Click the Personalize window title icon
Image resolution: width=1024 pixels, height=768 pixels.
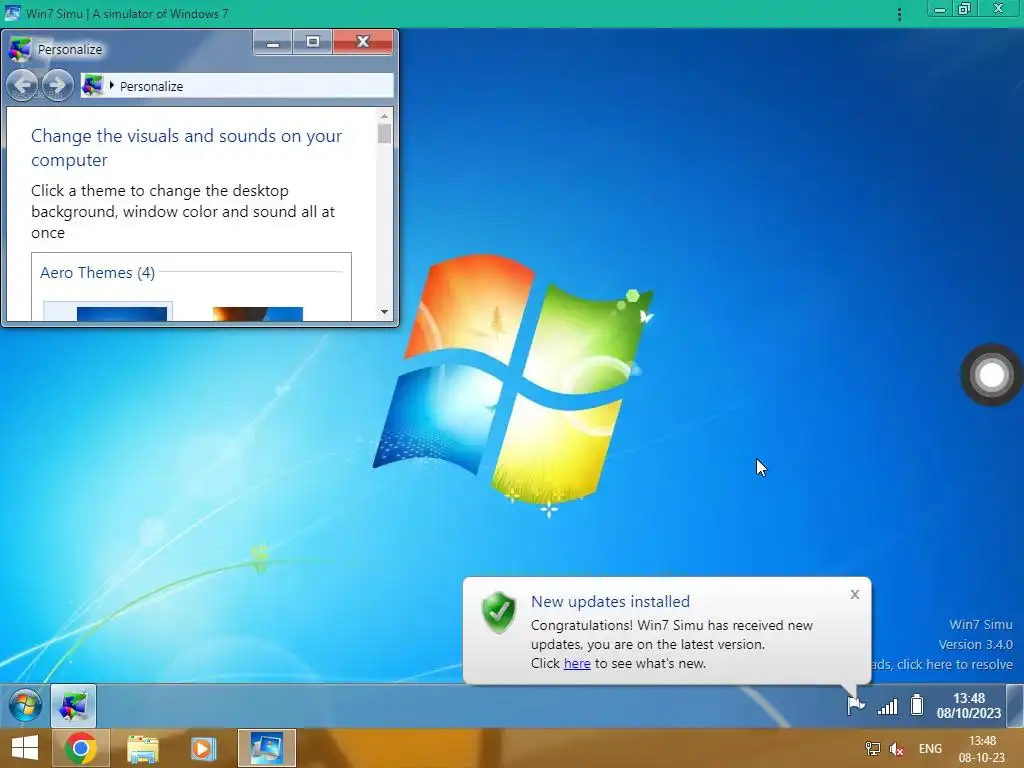pos(20,49)
